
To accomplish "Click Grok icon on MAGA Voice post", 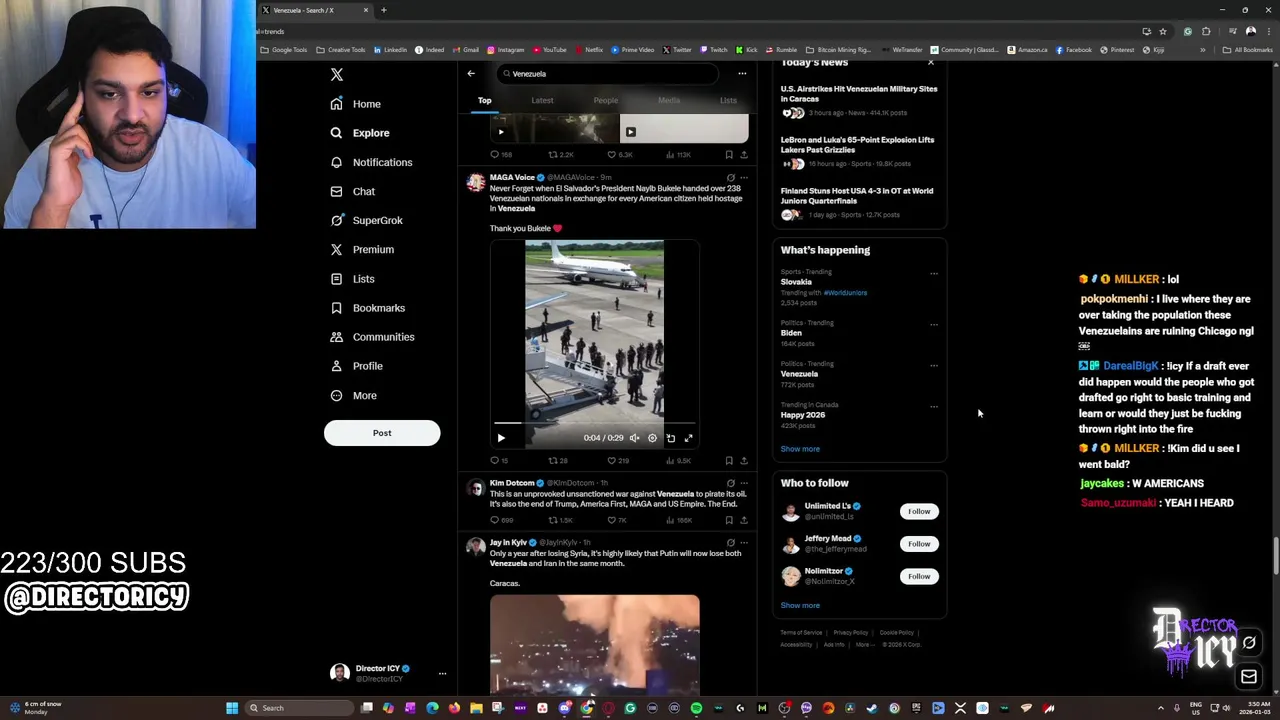I will click(x=730, y=177).
